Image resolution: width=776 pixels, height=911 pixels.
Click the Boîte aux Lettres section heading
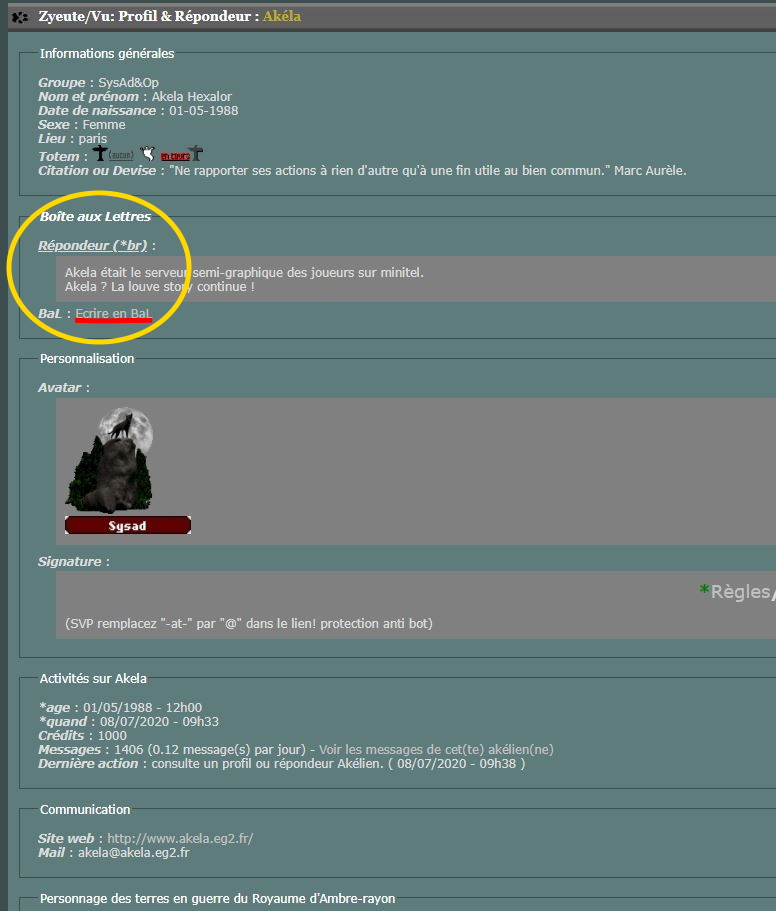[x=95, y=217]
